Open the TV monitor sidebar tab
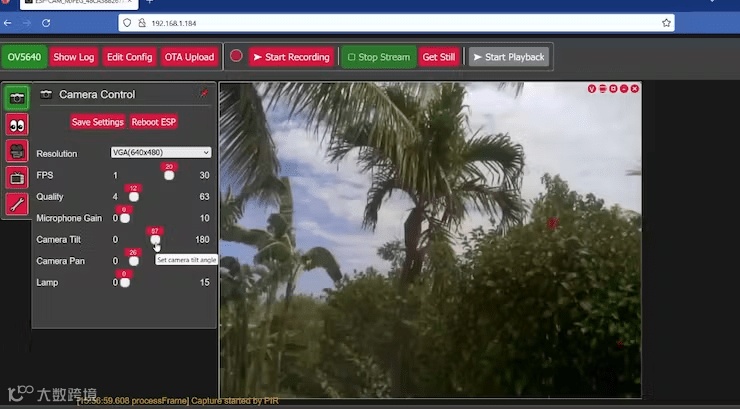 point(17,178)
